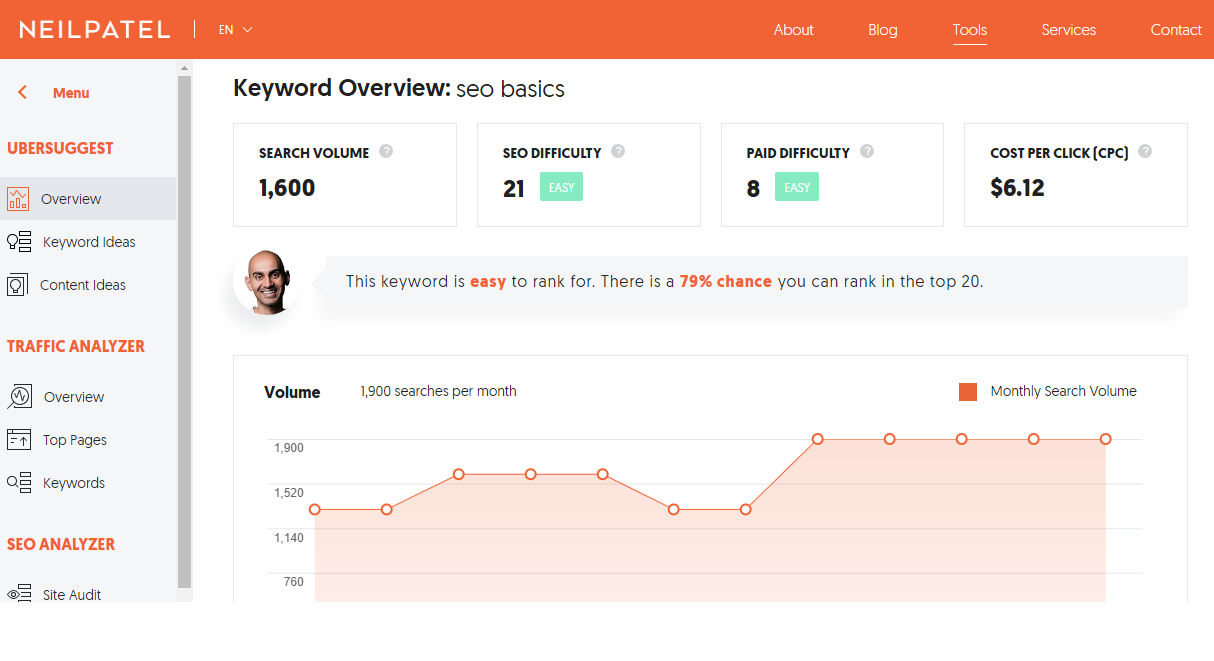Click the sidebar vertical scrollbar
Screen dimensions: 1214x661
pyautogui.click(x=184, y=330)
